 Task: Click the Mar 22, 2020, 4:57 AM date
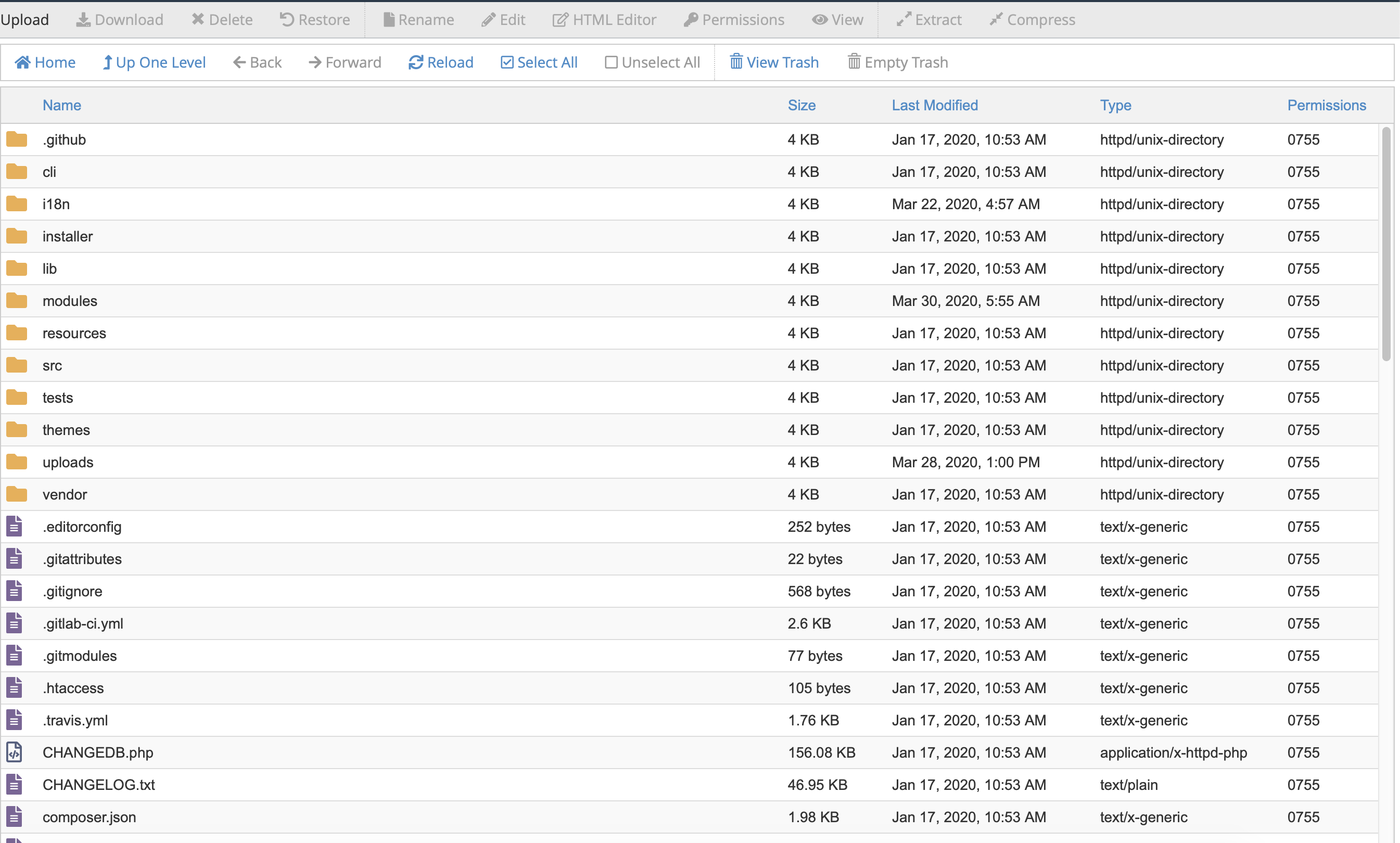tap(965, 204)
